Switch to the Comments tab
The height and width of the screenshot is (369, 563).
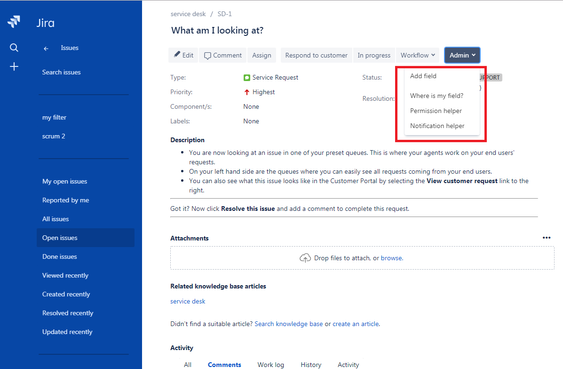click(x=224, y=365)
